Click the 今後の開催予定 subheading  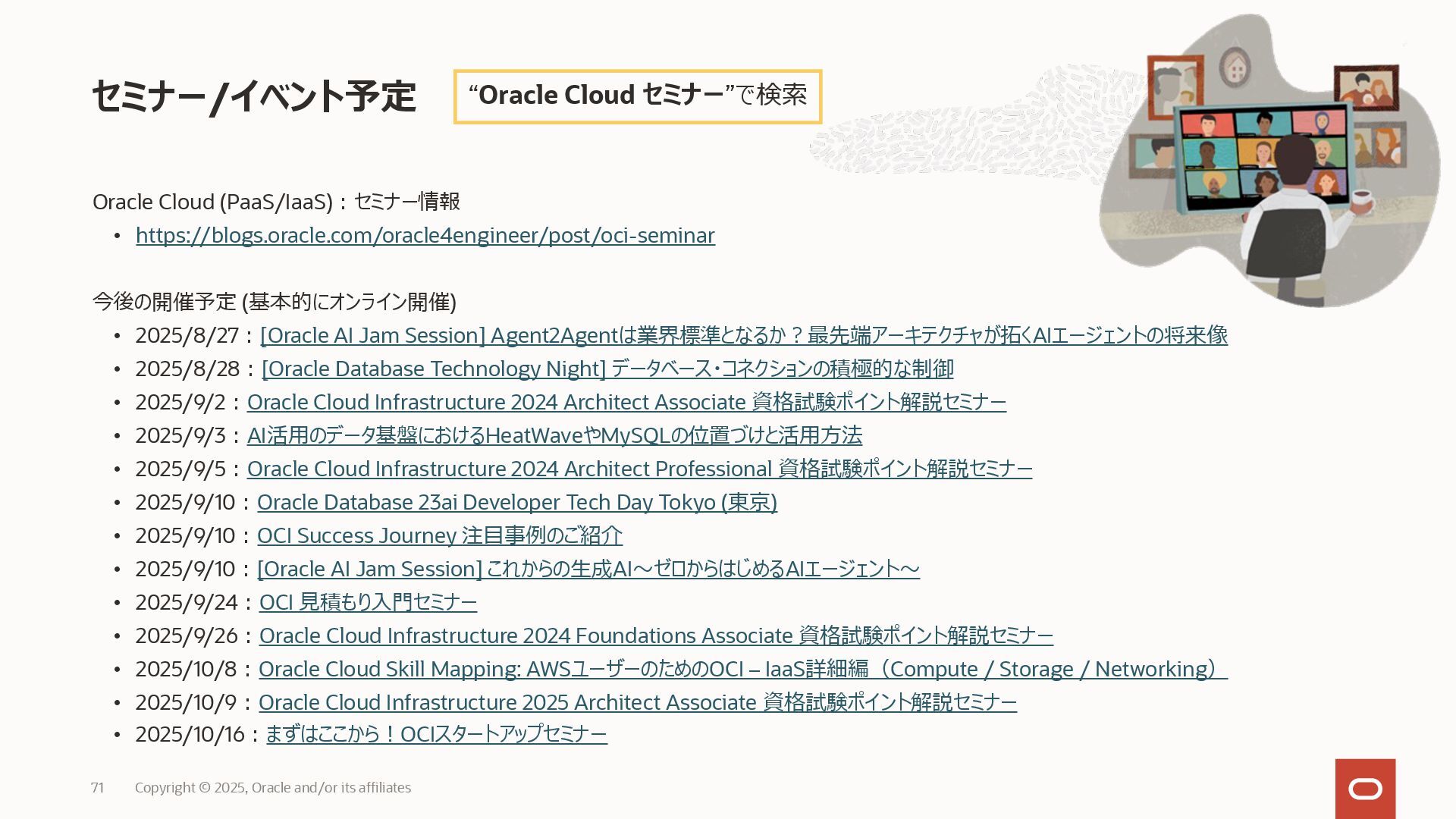pos(275,302)
